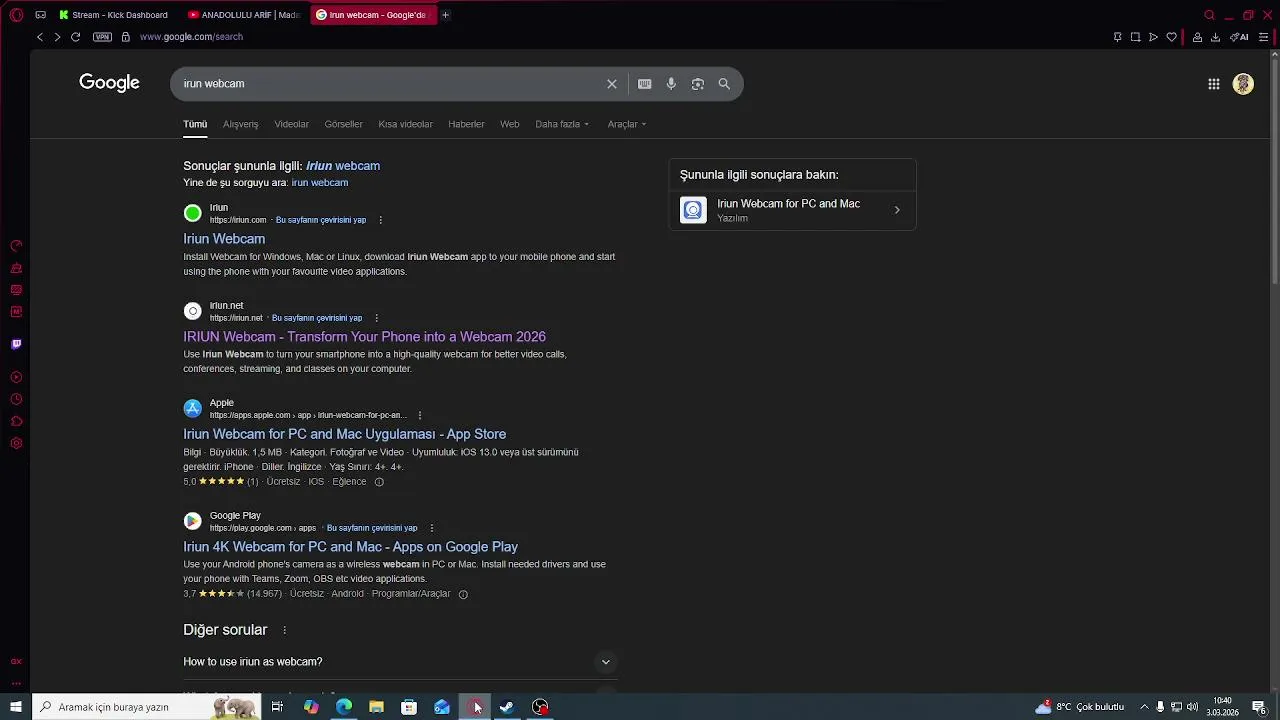Go back using the browser back arrow

[x=40, y=37]
